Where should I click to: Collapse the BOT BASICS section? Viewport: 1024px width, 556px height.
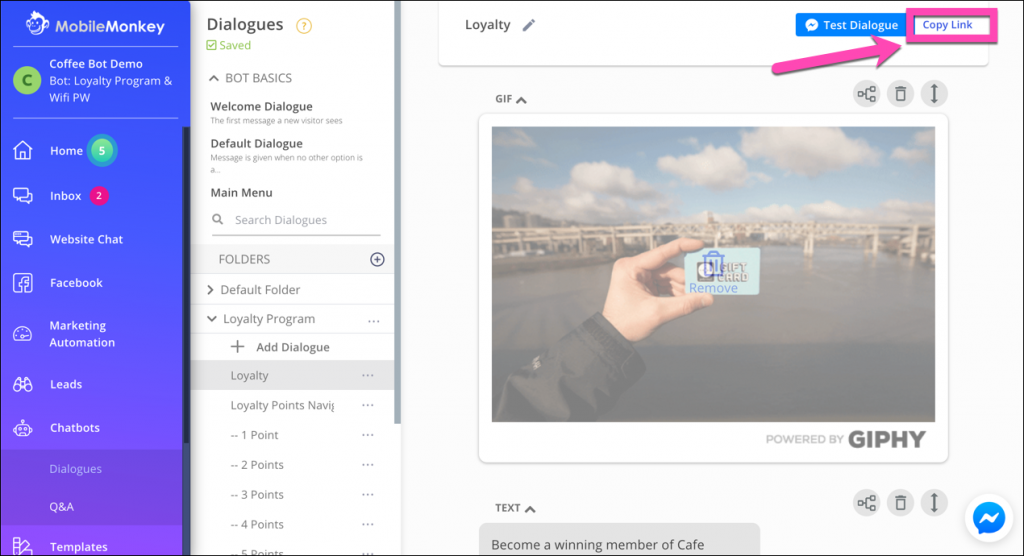214,78
